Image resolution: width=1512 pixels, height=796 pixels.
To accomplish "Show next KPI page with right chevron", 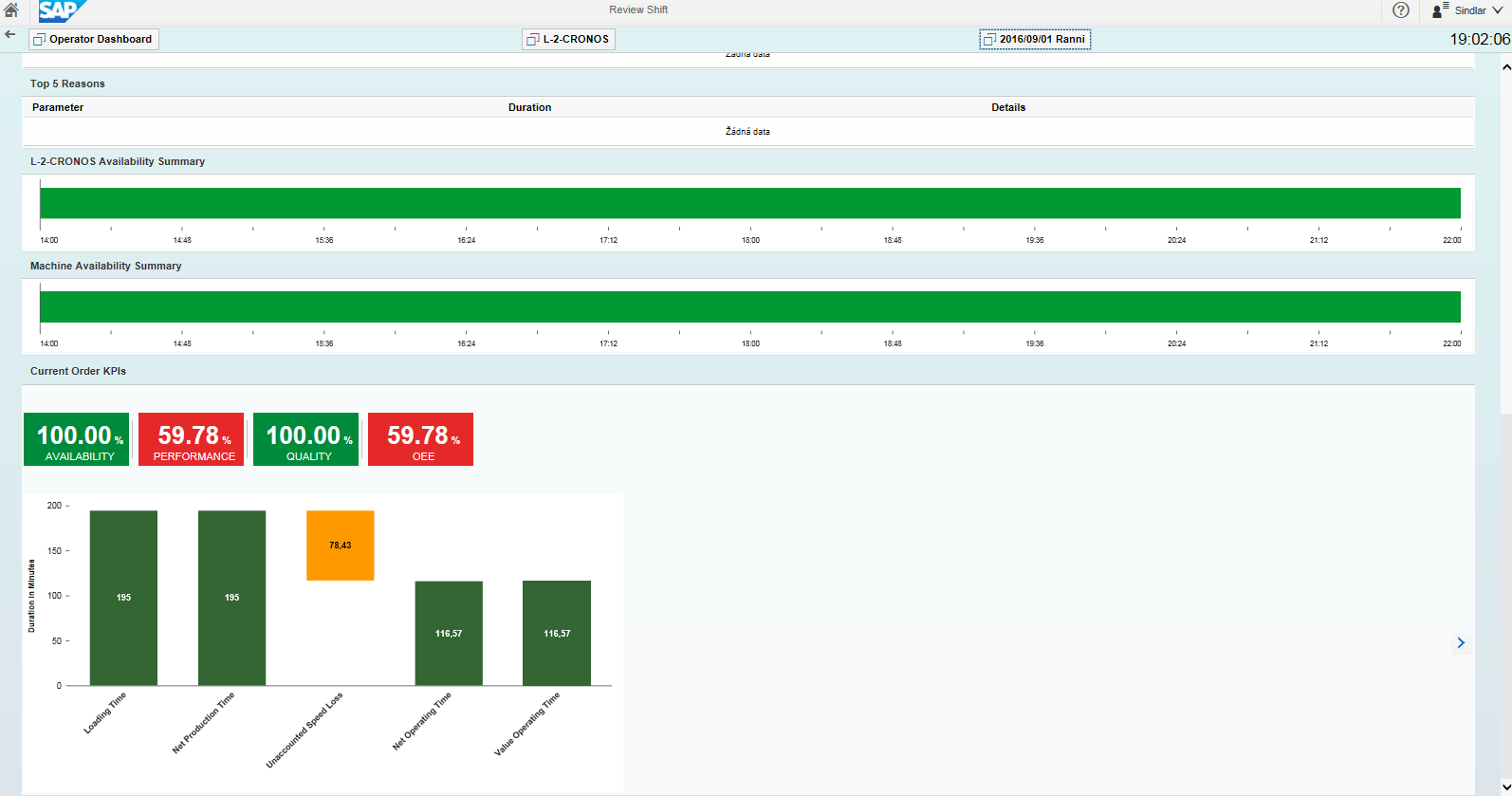I will (1461, 643).
